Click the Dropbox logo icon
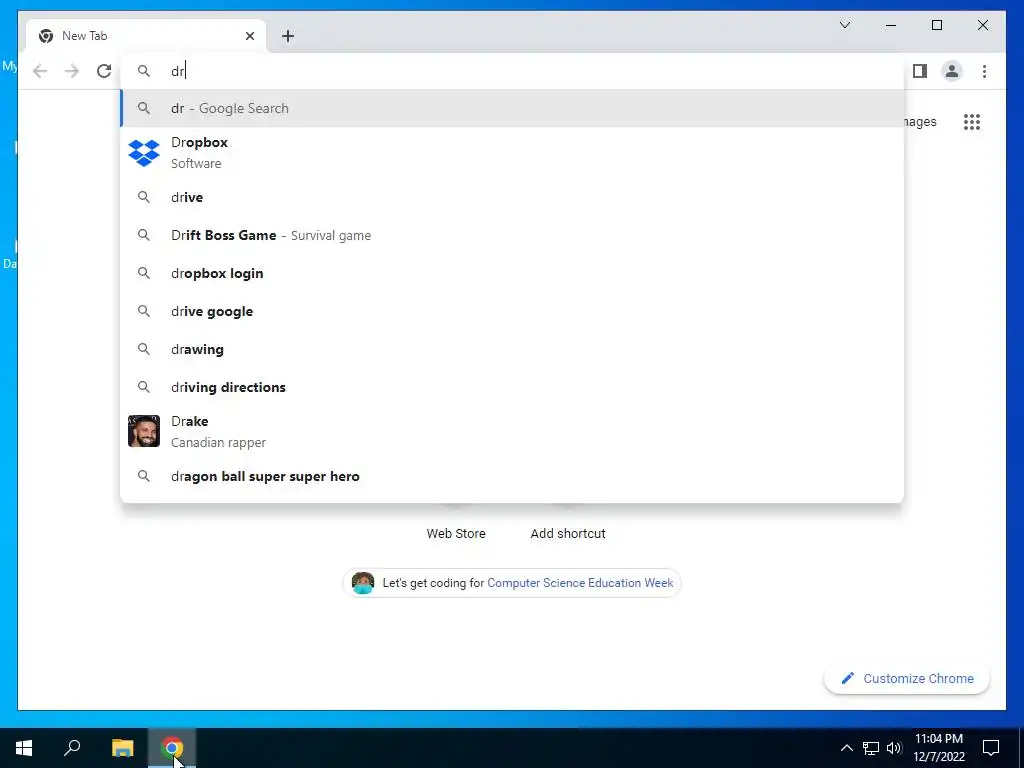The image size is (1024, 768). pyautogui.click(x=144, y=153)
